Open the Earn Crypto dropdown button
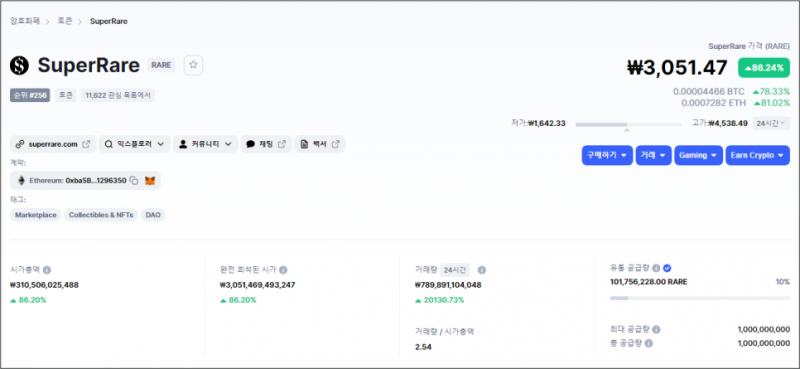Viewport: 800px width, 369px height. tap(758, 155)
